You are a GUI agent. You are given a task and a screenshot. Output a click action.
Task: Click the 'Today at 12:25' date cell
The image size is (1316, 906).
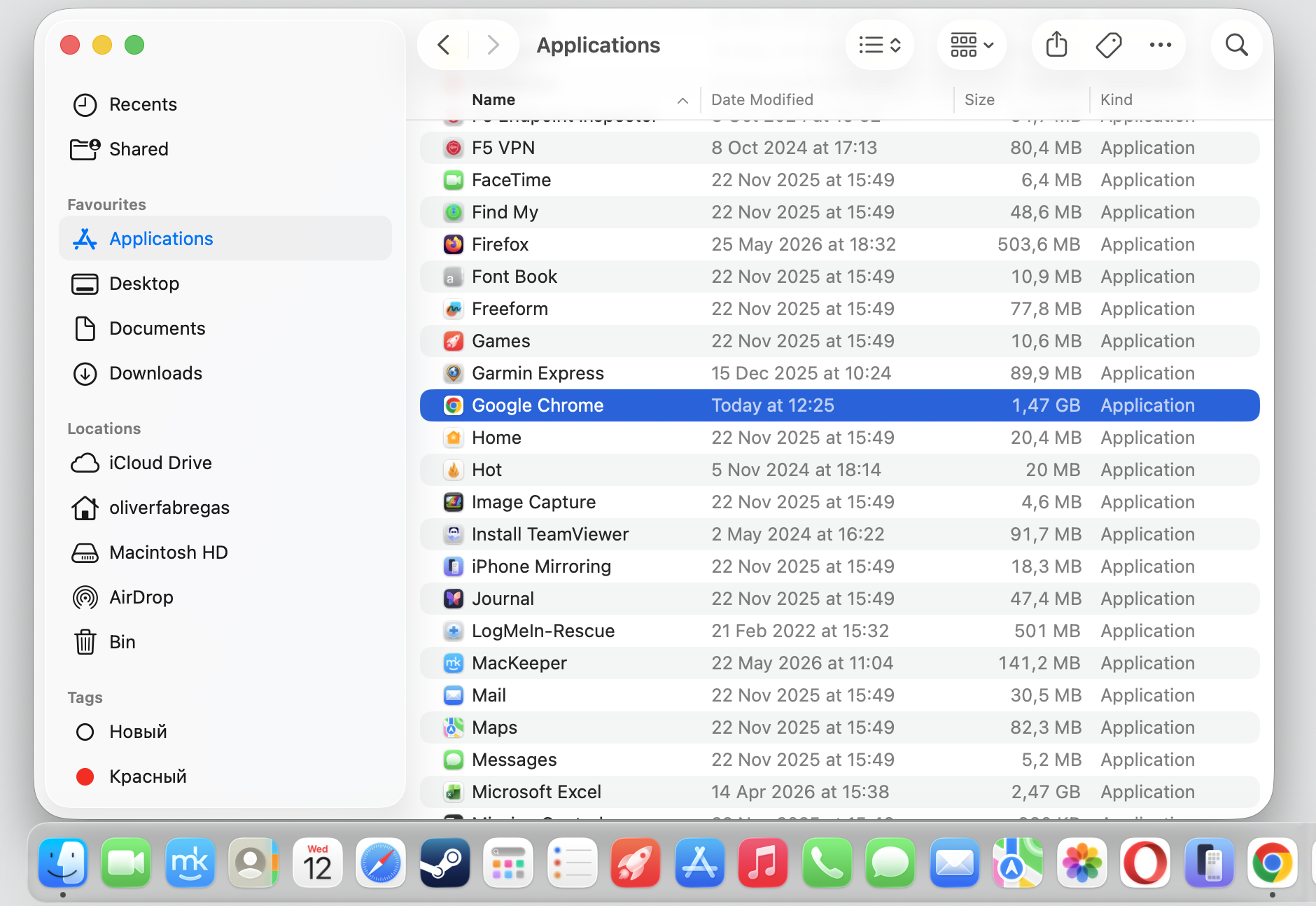(773, 405)
